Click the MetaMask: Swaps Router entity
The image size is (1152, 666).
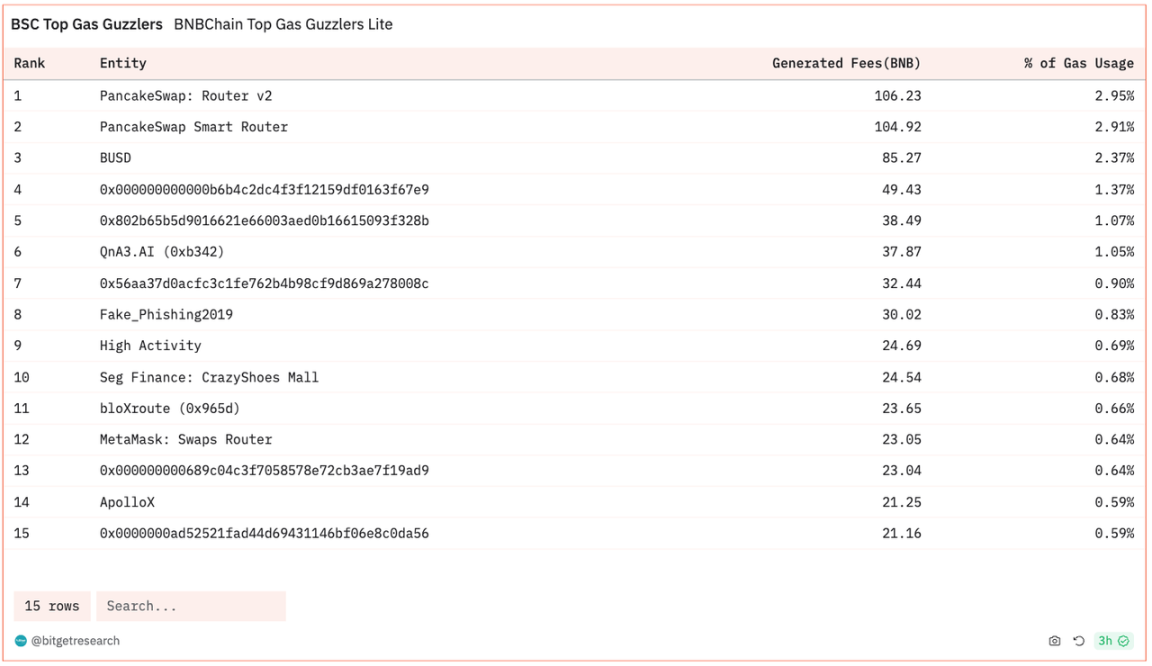[x=186, y=440]
